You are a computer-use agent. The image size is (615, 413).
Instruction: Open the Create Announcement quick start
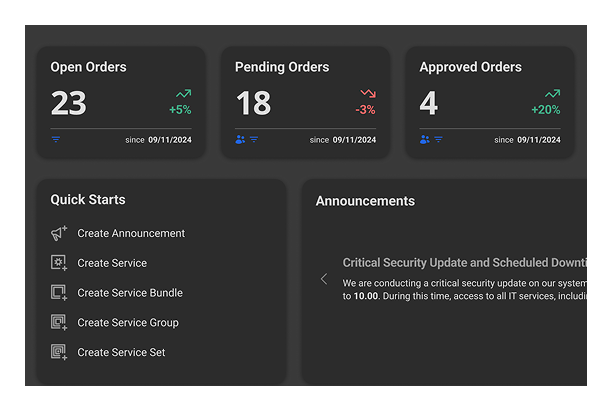tap(131, 233)
